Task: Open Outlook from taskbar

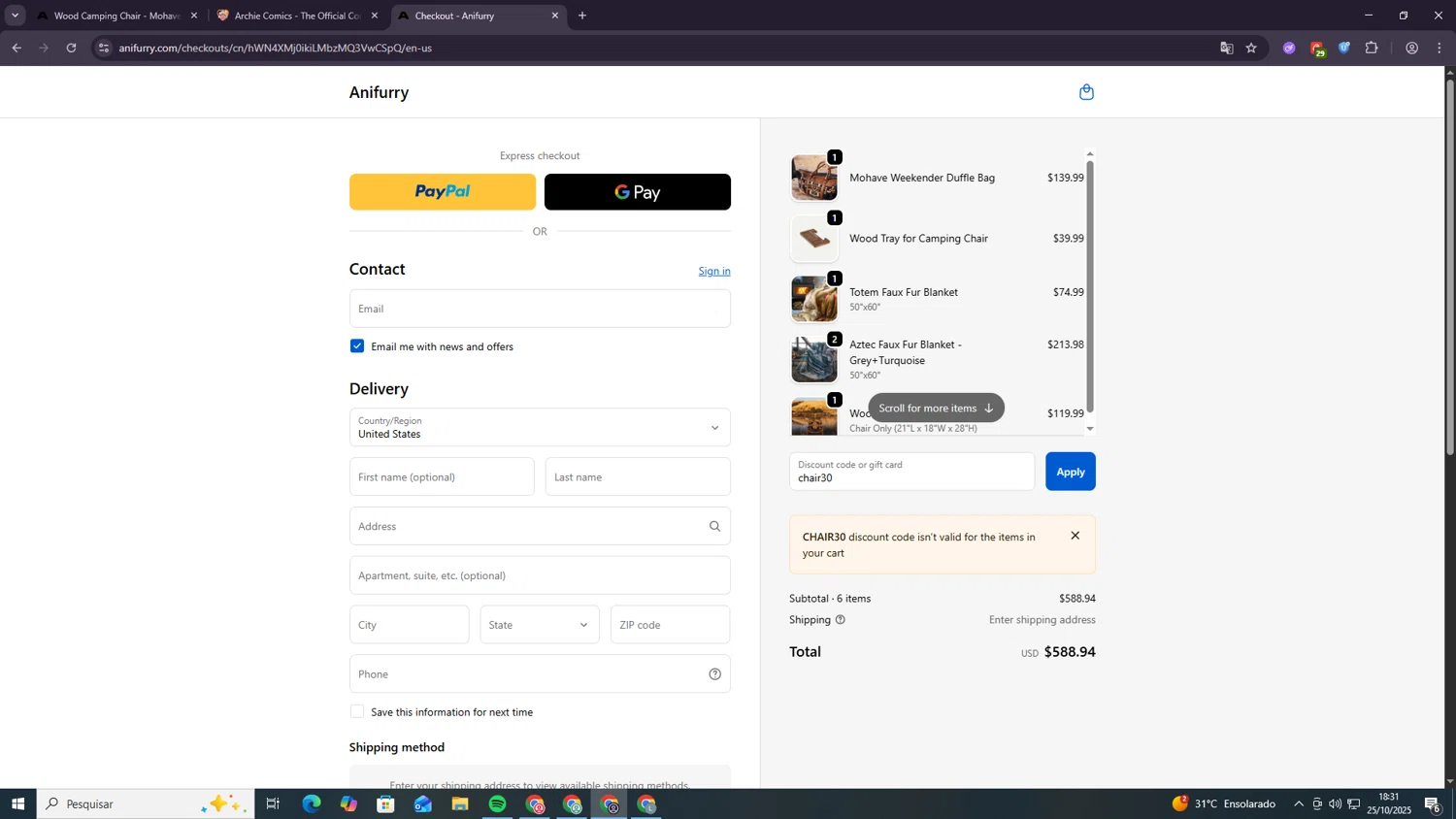Action: pyautogui.click(x=423, y=804)
